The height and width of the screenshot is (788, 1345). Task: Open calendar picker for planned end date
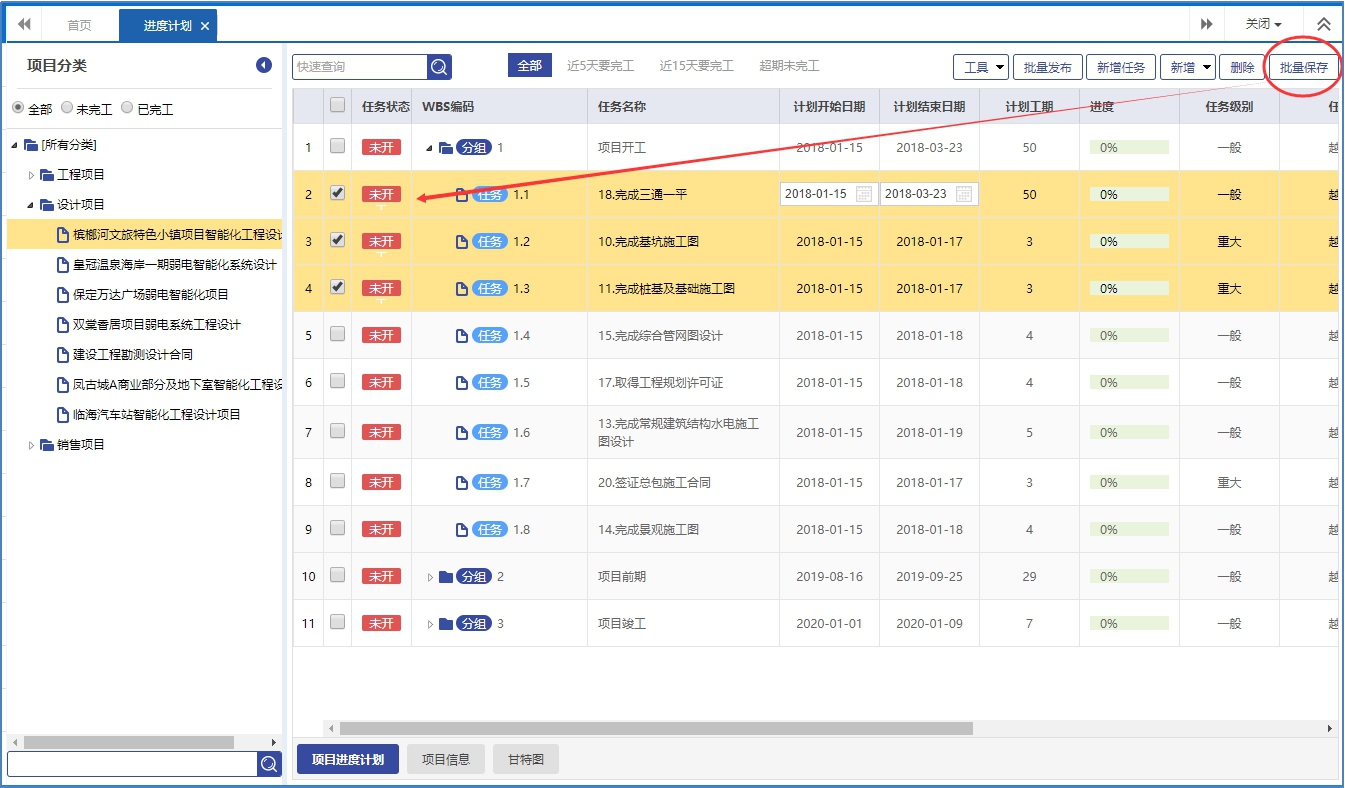pos(964,194)
